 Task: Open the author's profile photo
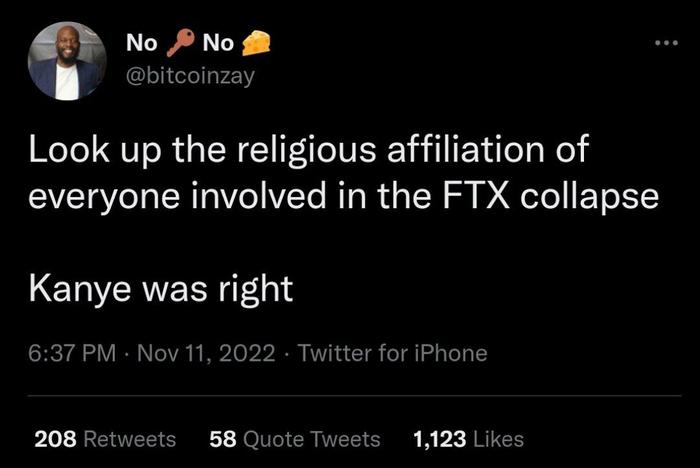tap(67, 62)
